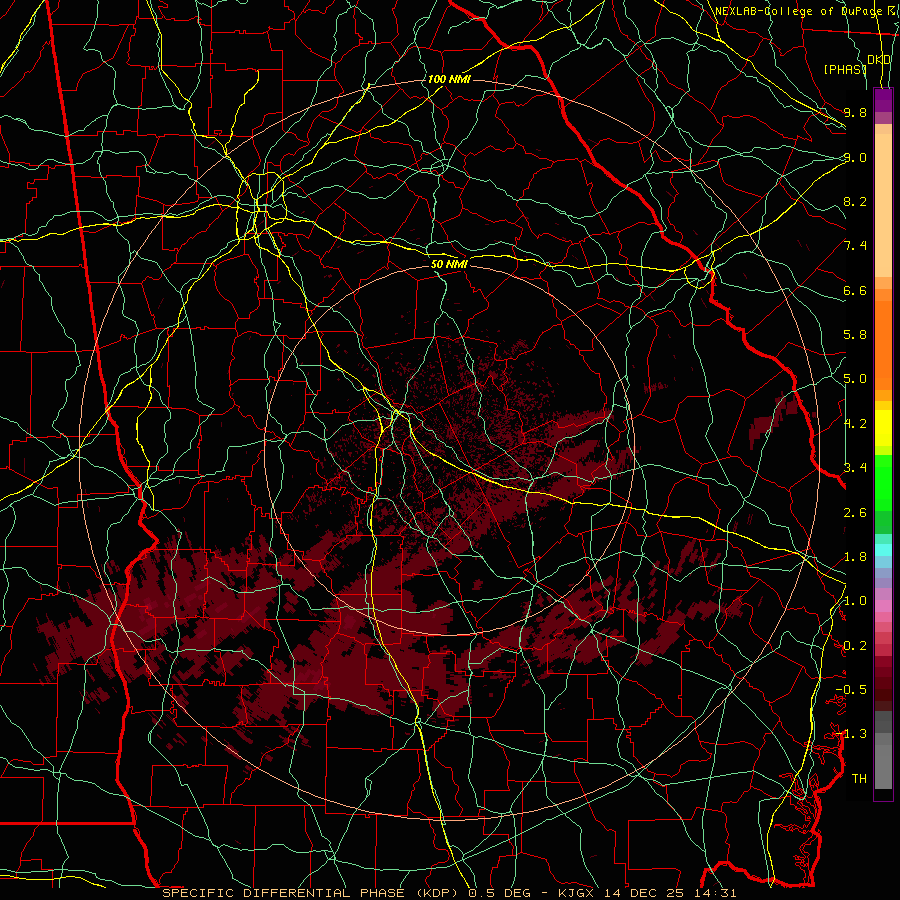Click the 6.6 value on the scale

tap(855, 290)
